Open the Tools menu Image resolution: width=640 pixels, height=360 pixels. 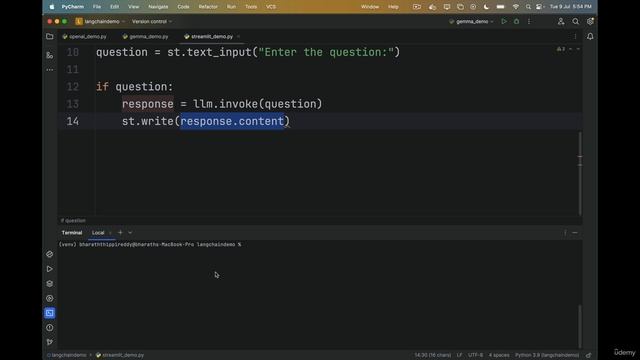[x=251, y=7]
